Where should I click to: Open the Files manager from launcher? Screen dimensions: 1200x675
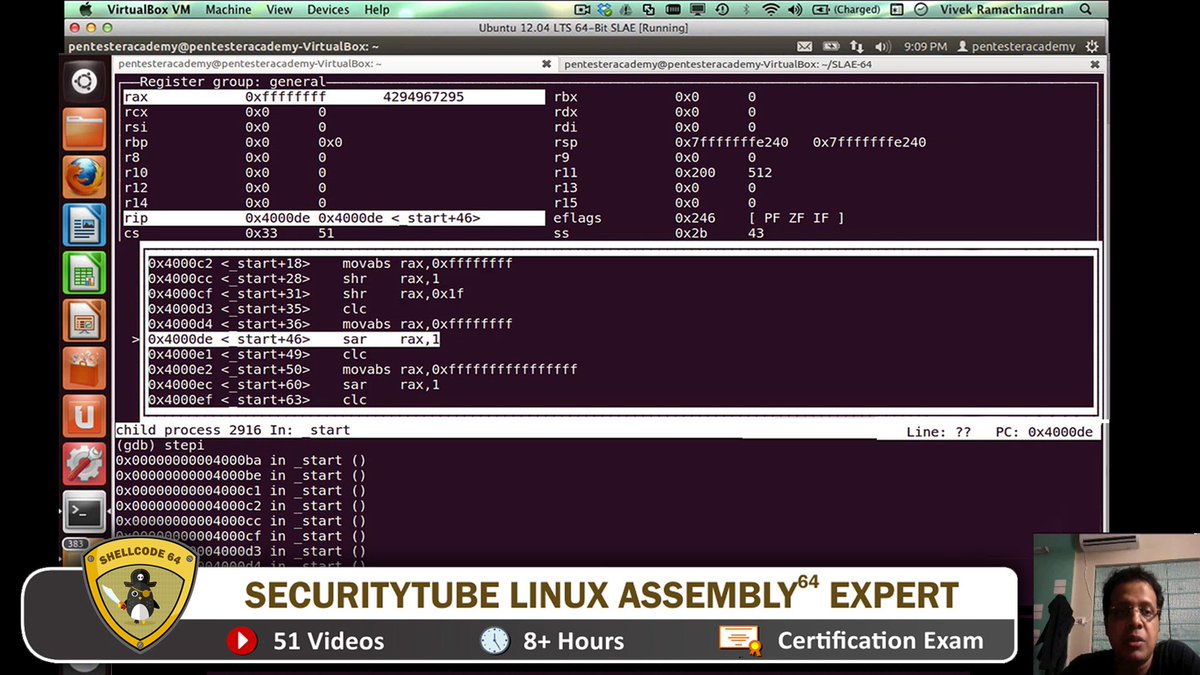point(84,130)
